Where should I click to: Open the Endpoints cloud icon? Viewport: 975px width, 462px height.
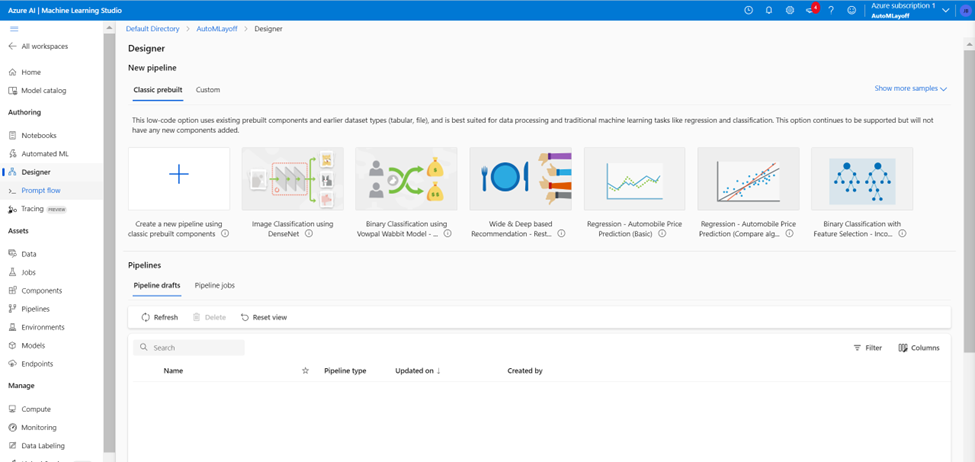(12, 364)
